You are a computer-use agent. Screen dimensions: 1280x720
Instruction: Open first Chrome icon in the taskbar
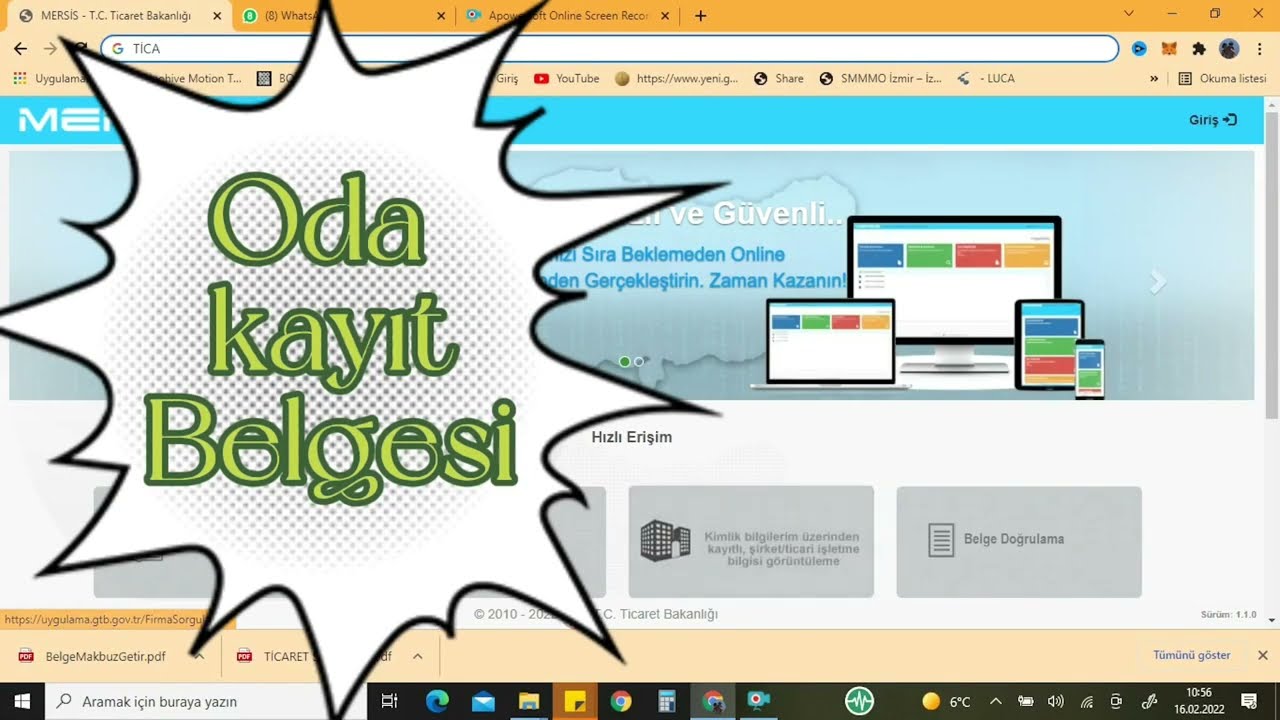click(x=621, y=701)
